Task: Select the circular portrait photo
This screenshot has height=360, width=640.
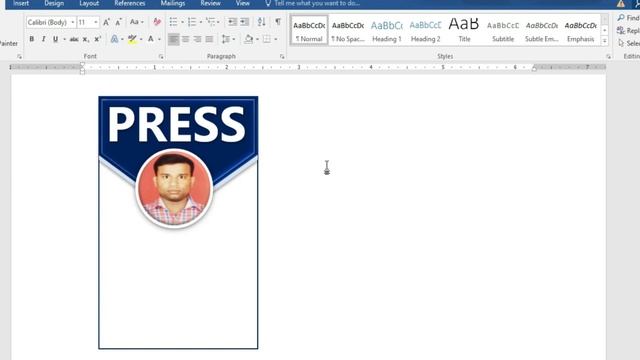Action: [174, 188]
